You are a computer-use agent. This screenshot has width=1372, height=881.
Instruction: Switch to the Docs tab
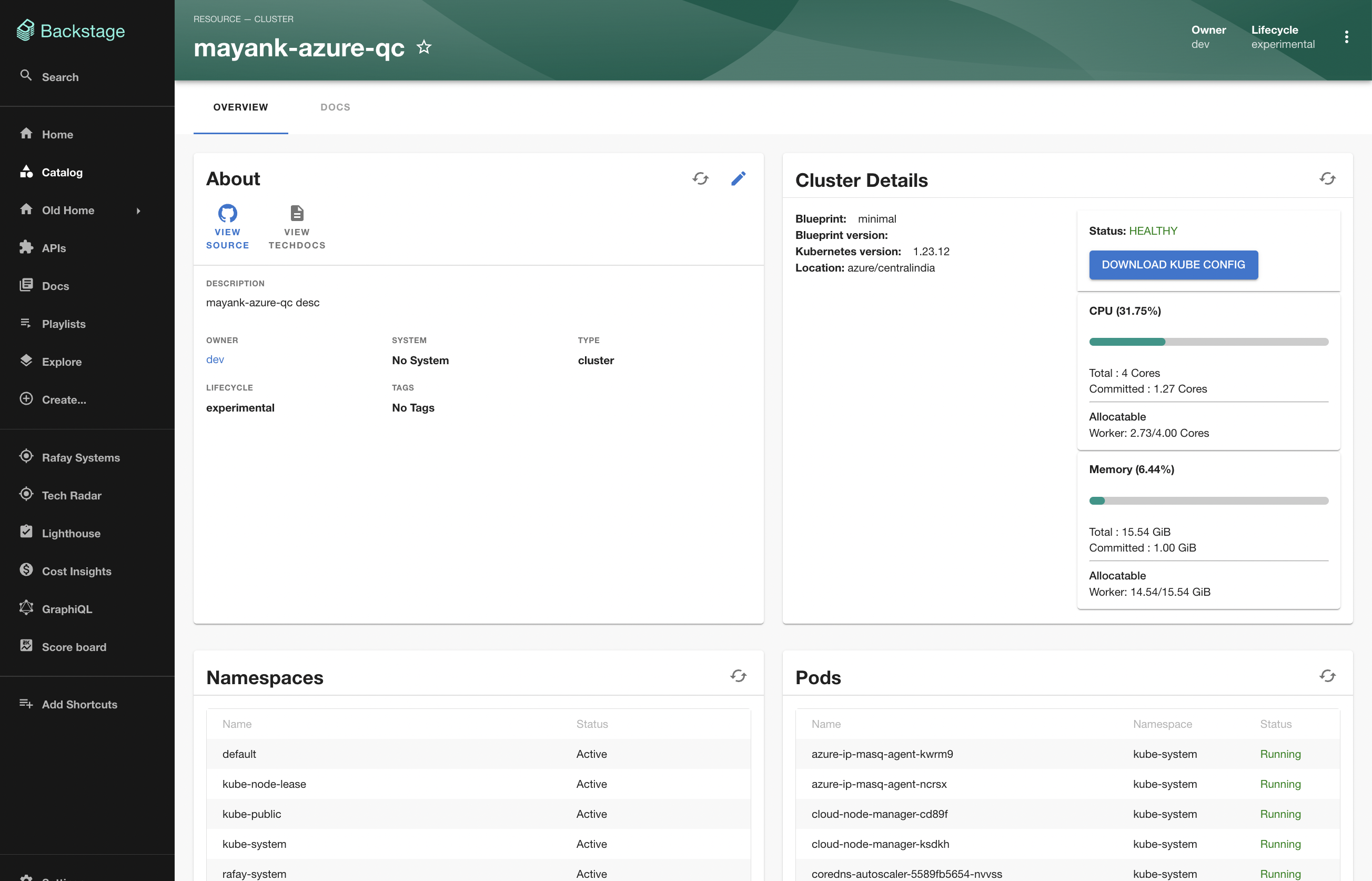335,107
